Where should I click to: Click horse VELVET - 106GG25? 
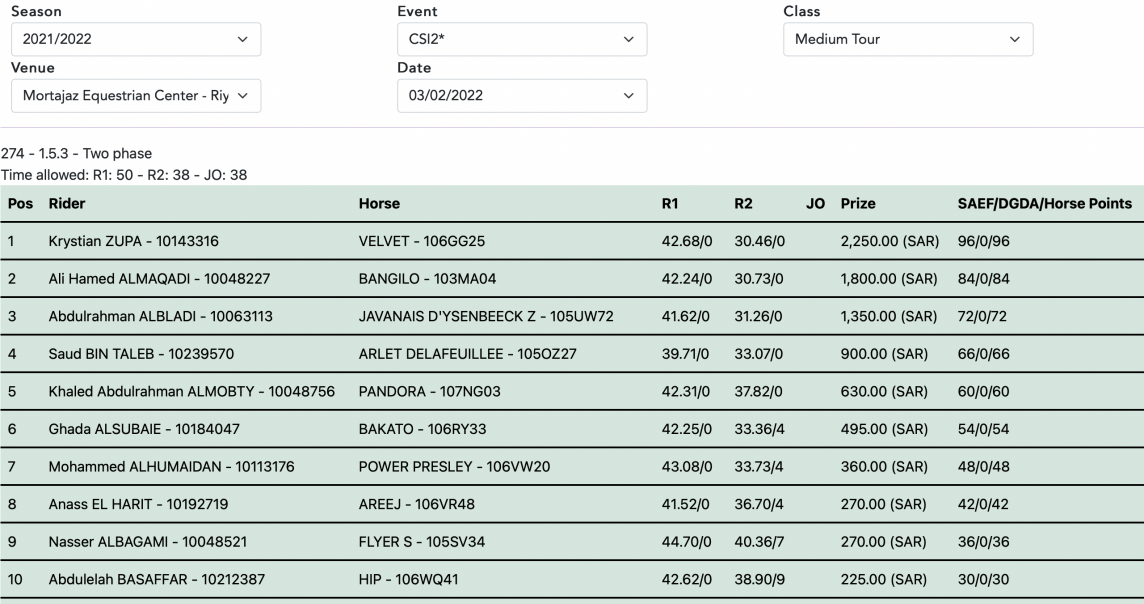tap(422, 241)
